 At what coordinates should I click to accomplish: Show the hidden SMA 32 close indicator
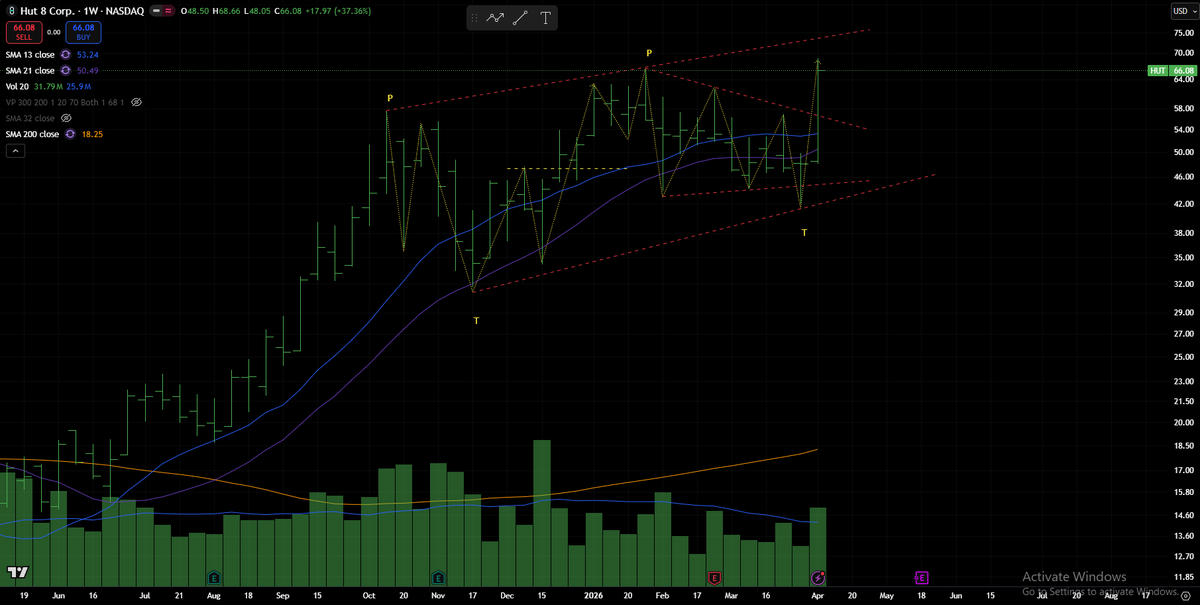66,118
